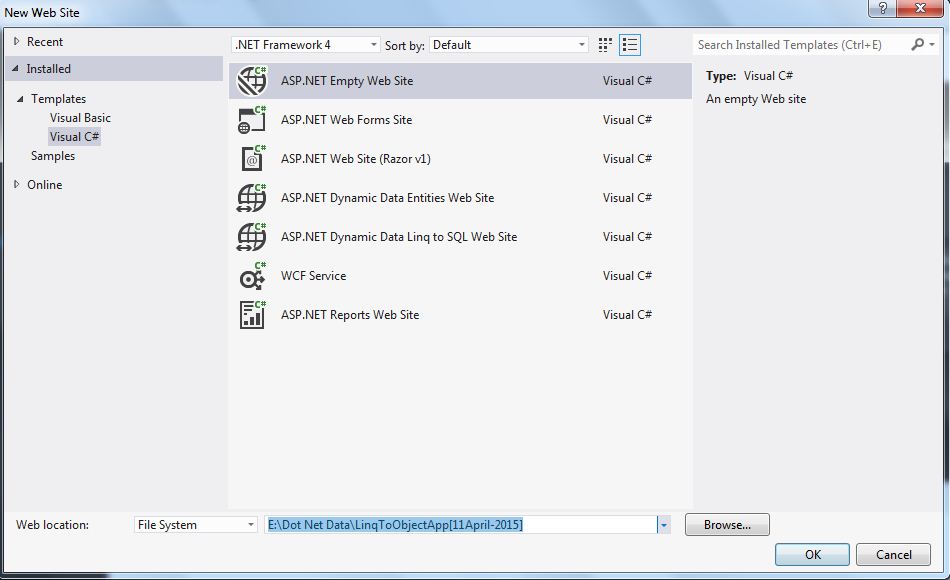Click the search magnifier icon
Screen dimensions: 950x580
coord(918,44)
